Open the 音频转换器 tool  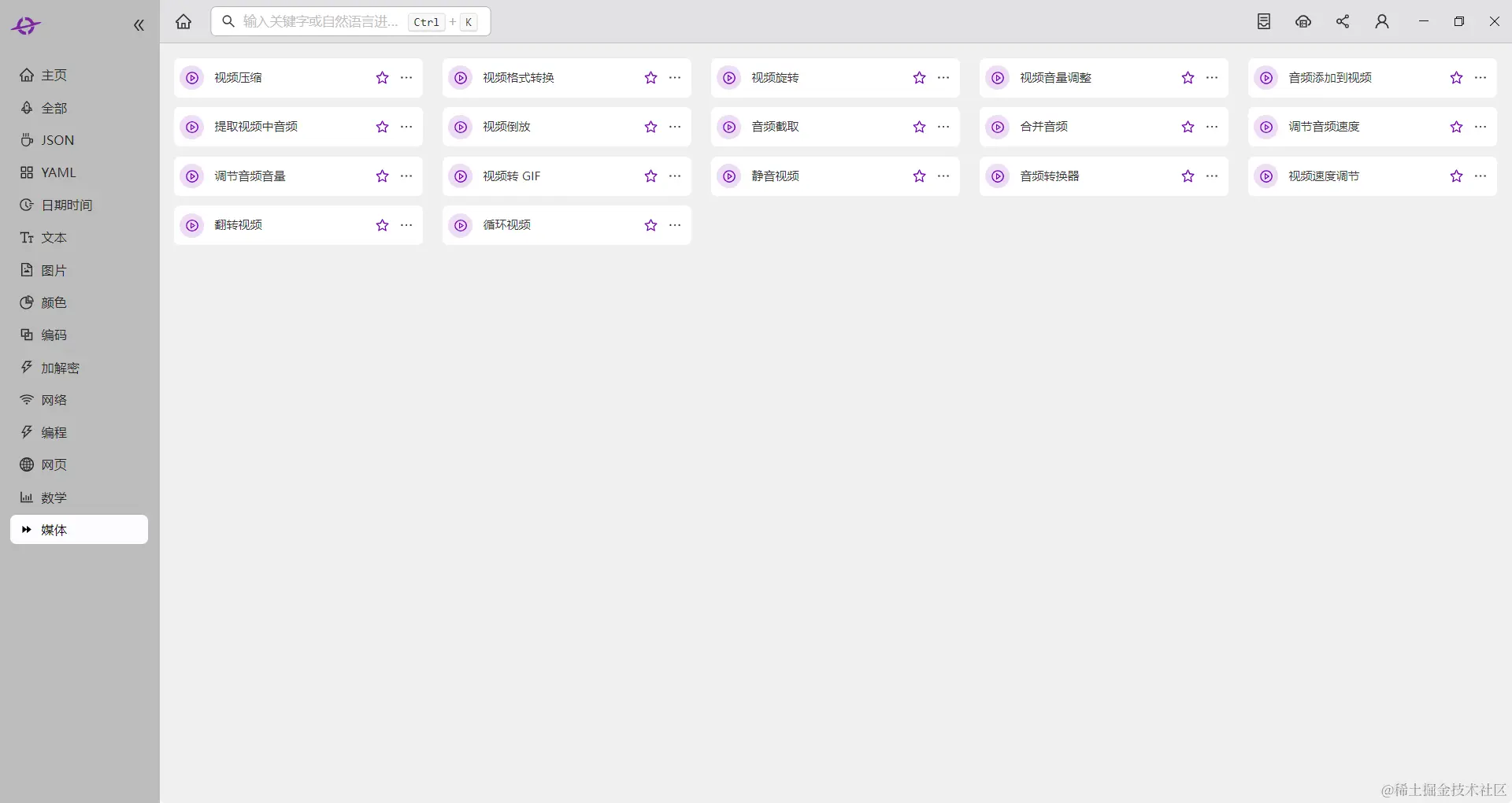1103,176
